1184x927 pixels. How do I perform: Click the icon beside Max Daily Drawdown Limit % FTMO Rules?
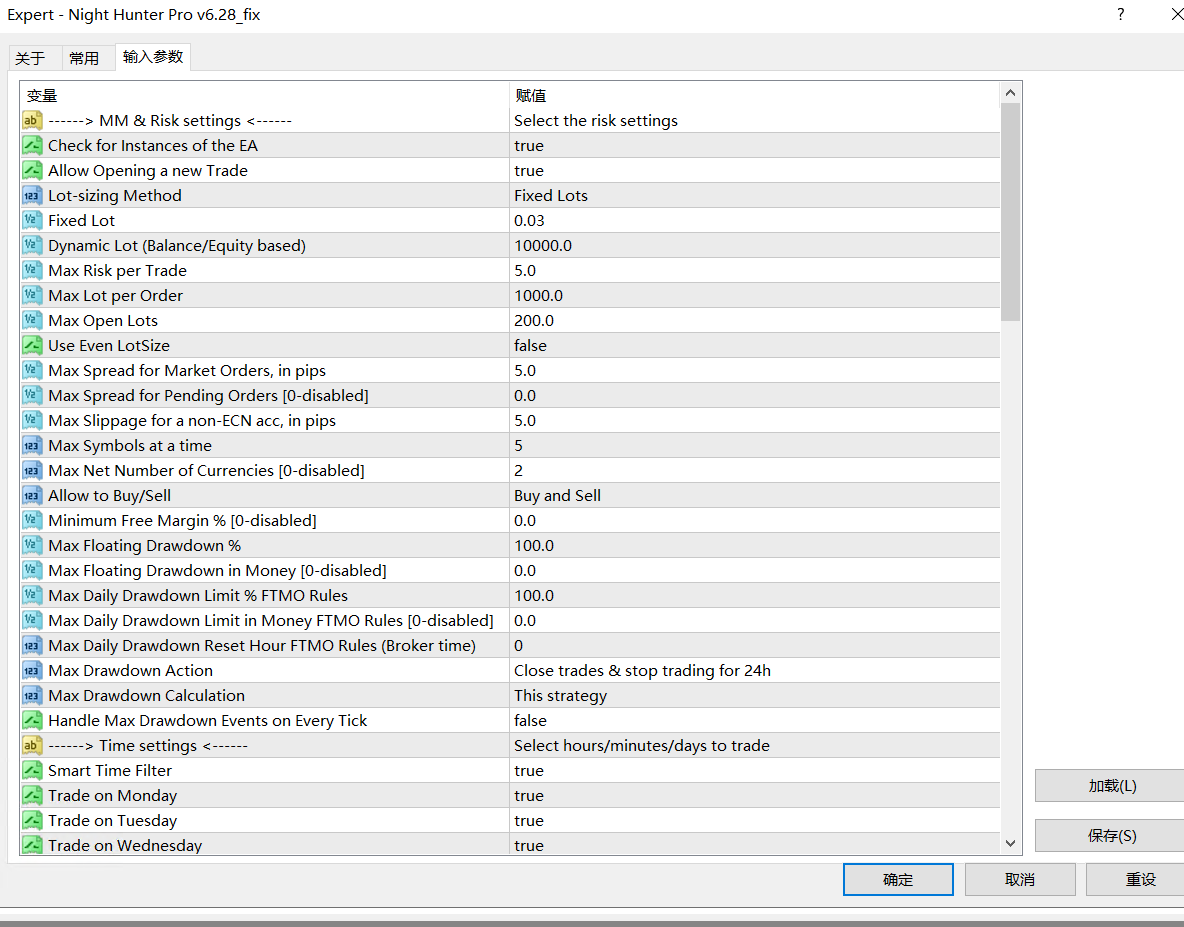coord(32,595)
